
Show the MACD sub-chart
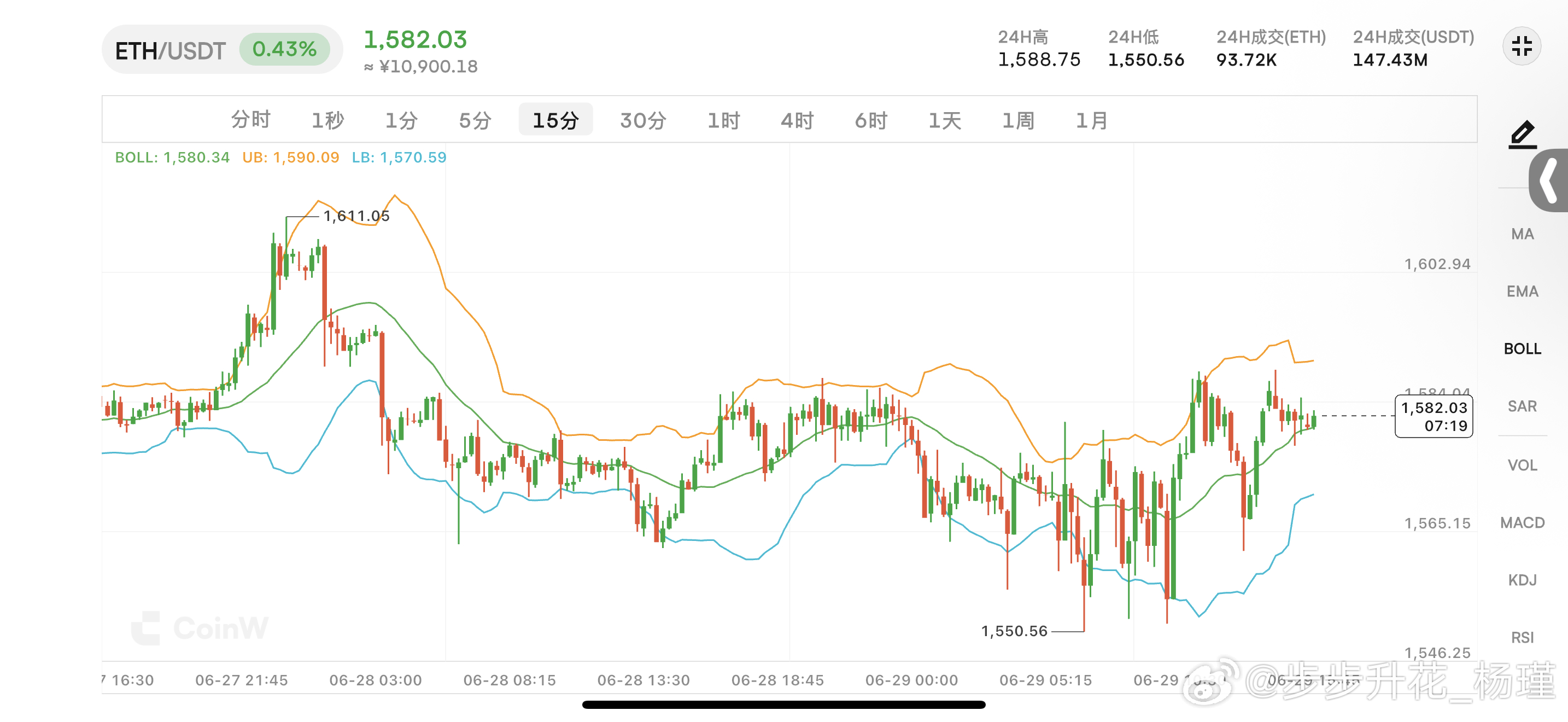(1522, 522)
